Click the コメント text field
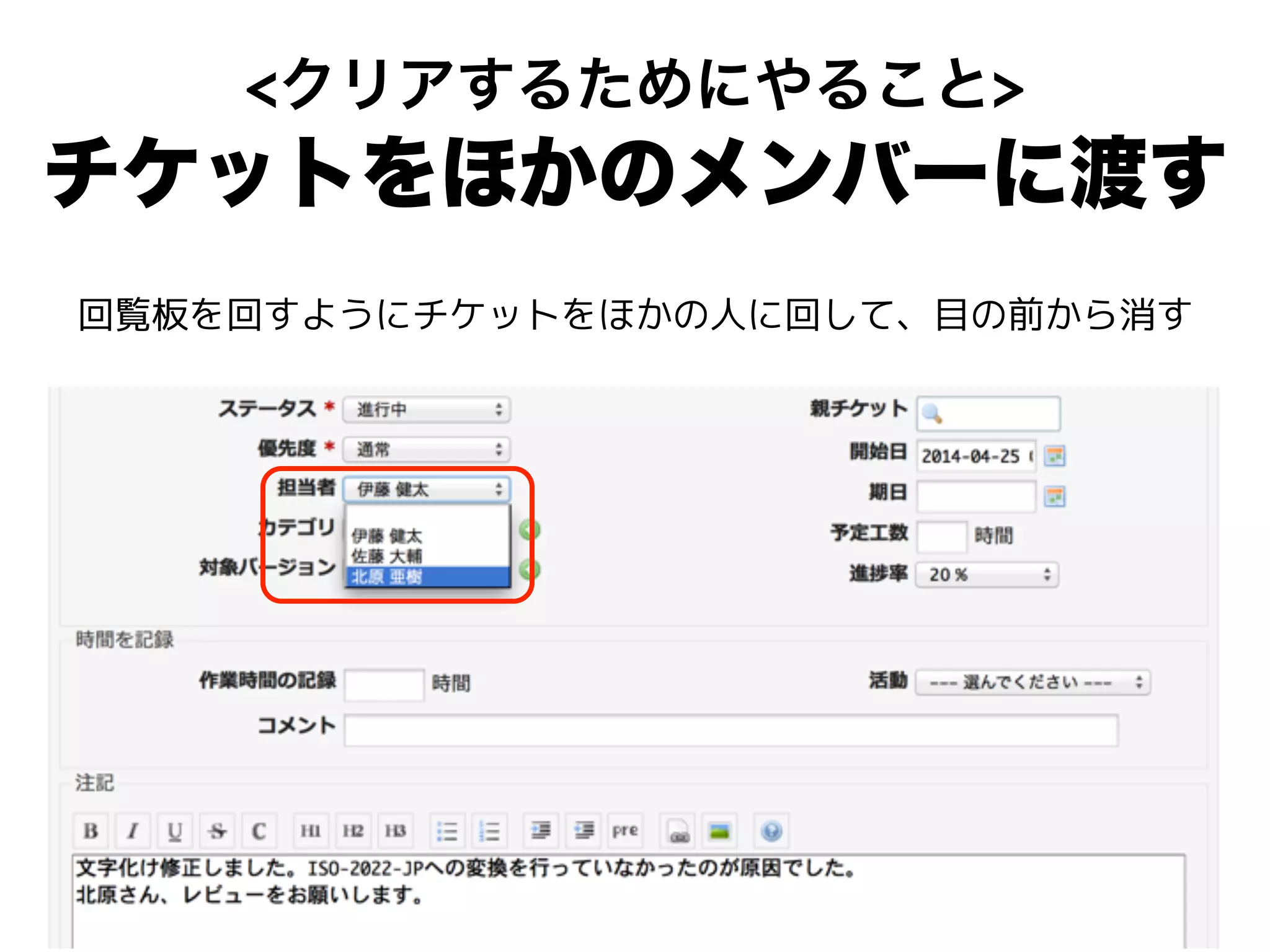1270x952 pixels. tap(732, 730)
